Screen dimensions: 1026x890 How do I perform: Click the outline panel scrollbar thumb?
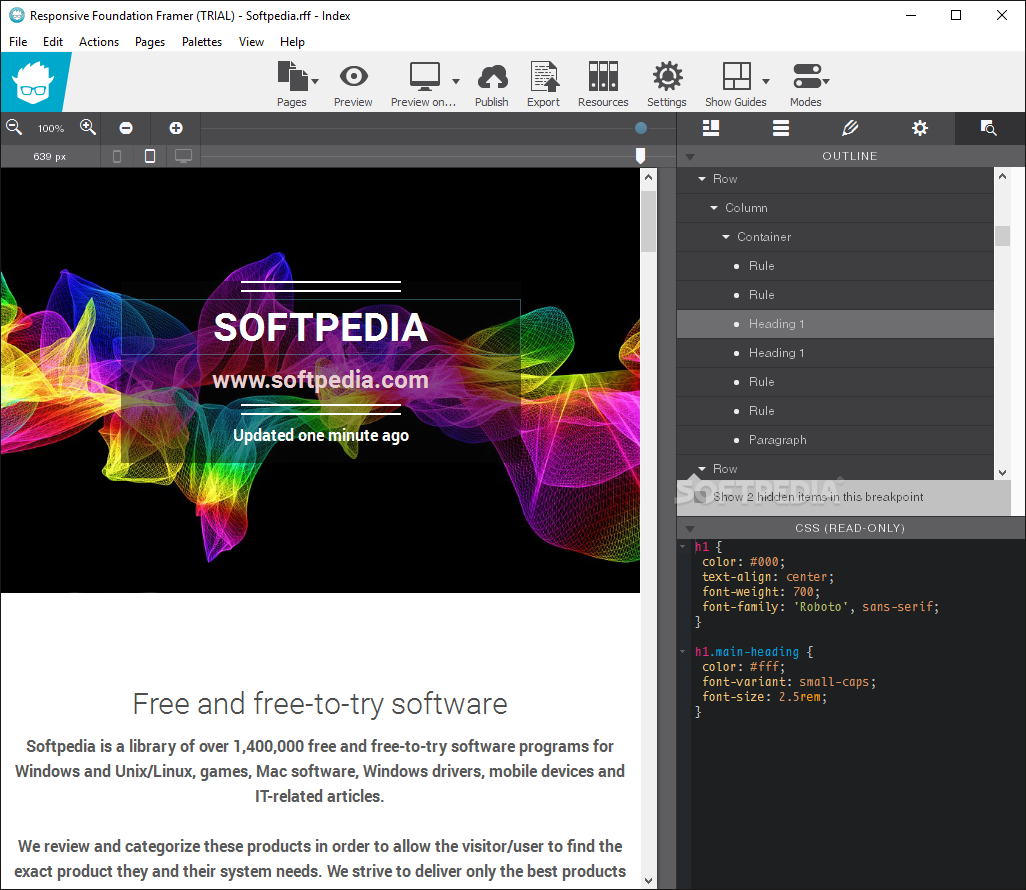(1002, 236)
